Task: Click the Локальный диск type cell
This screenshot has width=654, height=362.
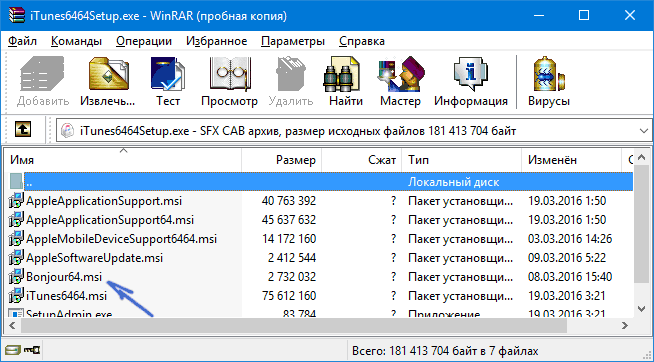Action: coord(453,182)
